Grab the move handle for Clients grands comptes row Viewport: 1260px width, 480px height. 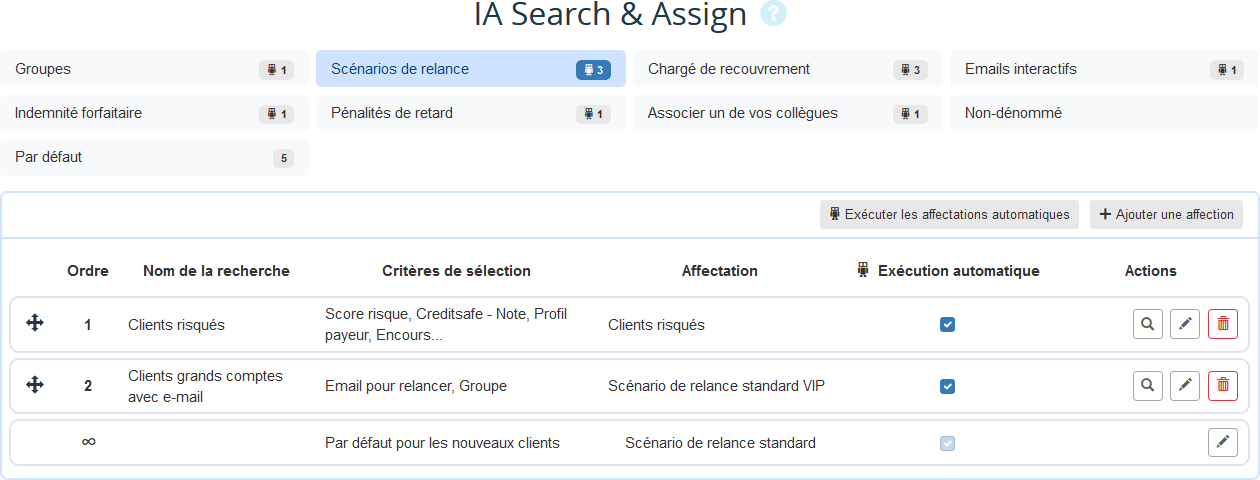34,385
